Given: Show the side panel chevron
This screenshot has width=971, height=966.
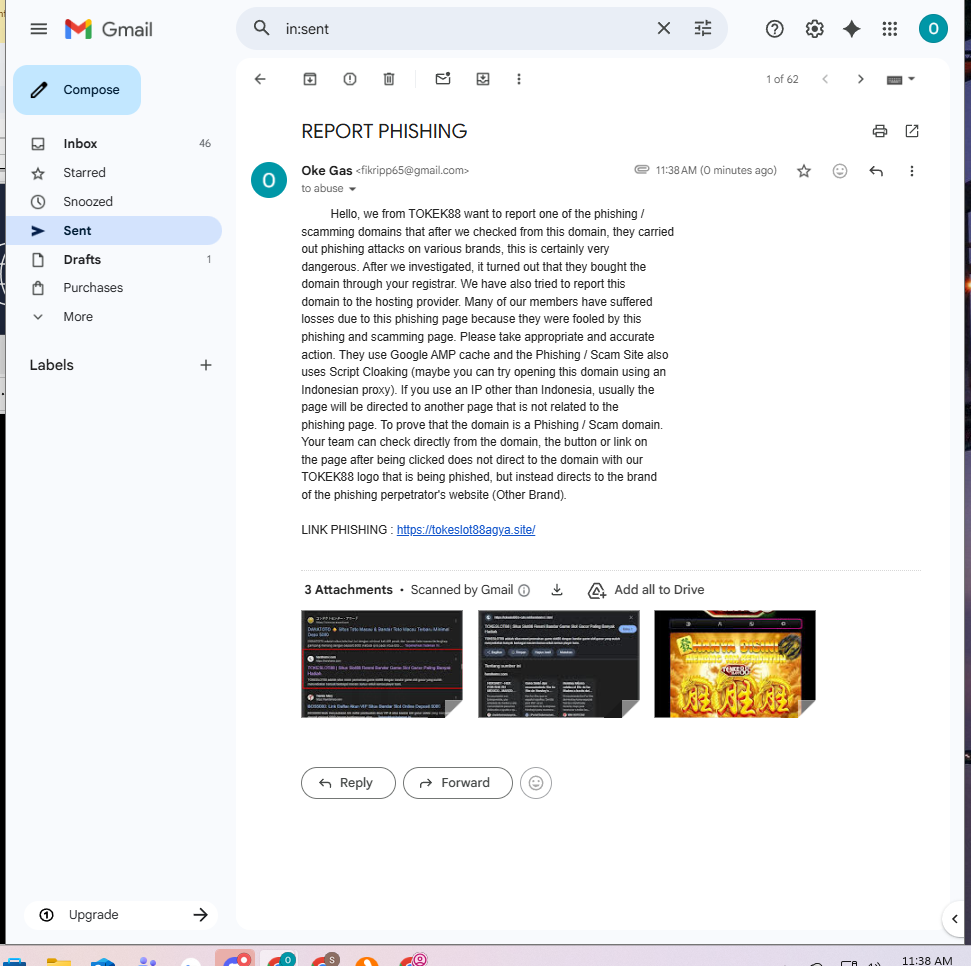Looking at the screenshot, I should click(955, 919).
